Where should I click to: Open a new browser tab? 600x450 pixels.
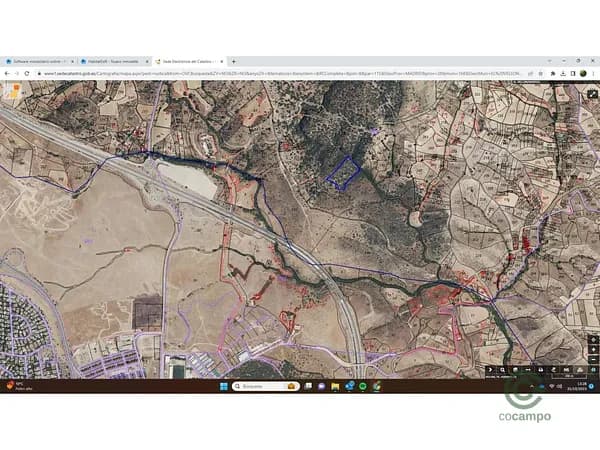tap(234, 61)
